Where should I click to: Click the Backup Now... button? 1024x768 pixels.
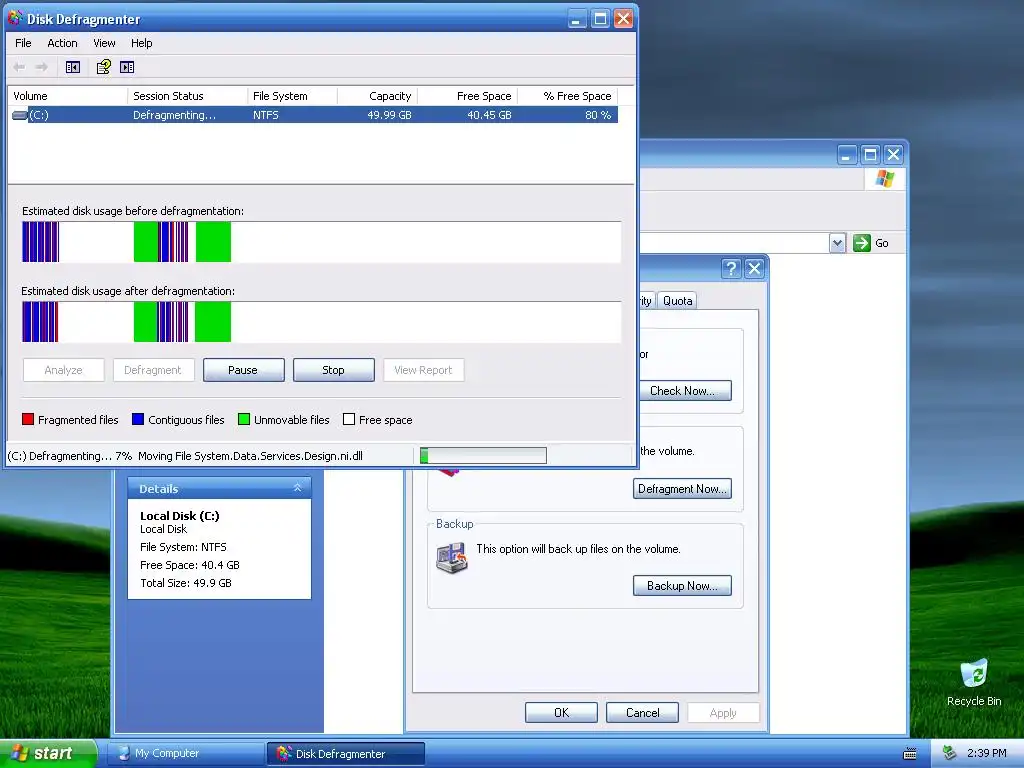pyautogui.click(x=682, y=586)
